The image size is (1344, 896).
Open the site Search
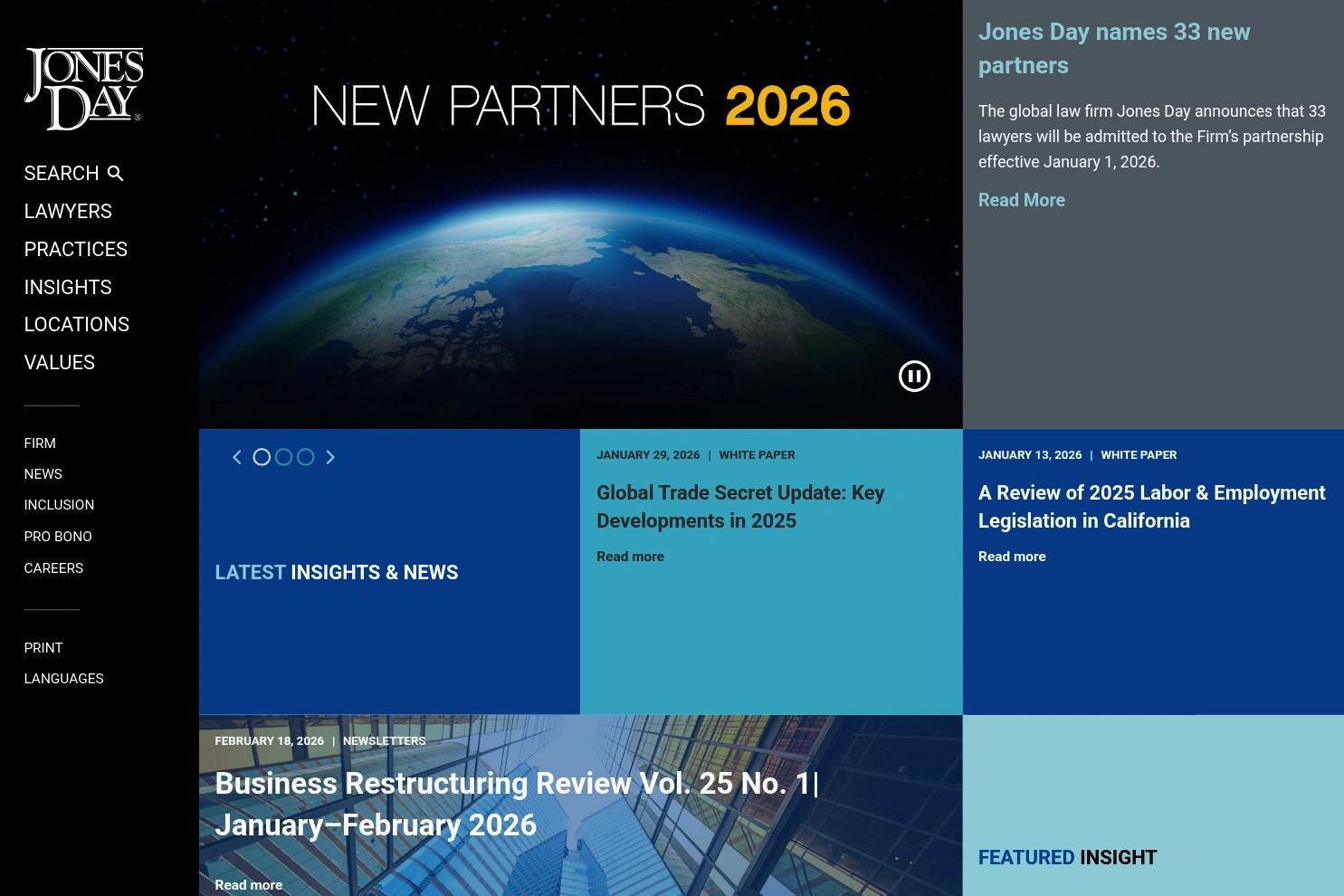[x=73, y=173]
